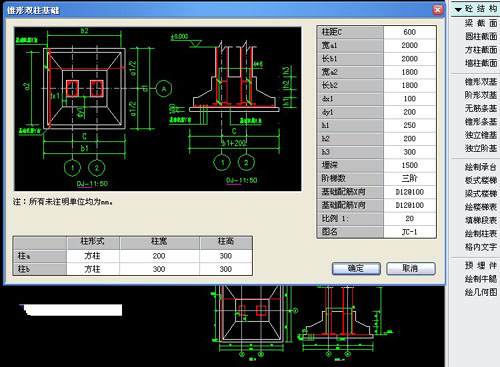
Task: Collapse the 砼结构 menu triangle
Action: pos(458,10)
